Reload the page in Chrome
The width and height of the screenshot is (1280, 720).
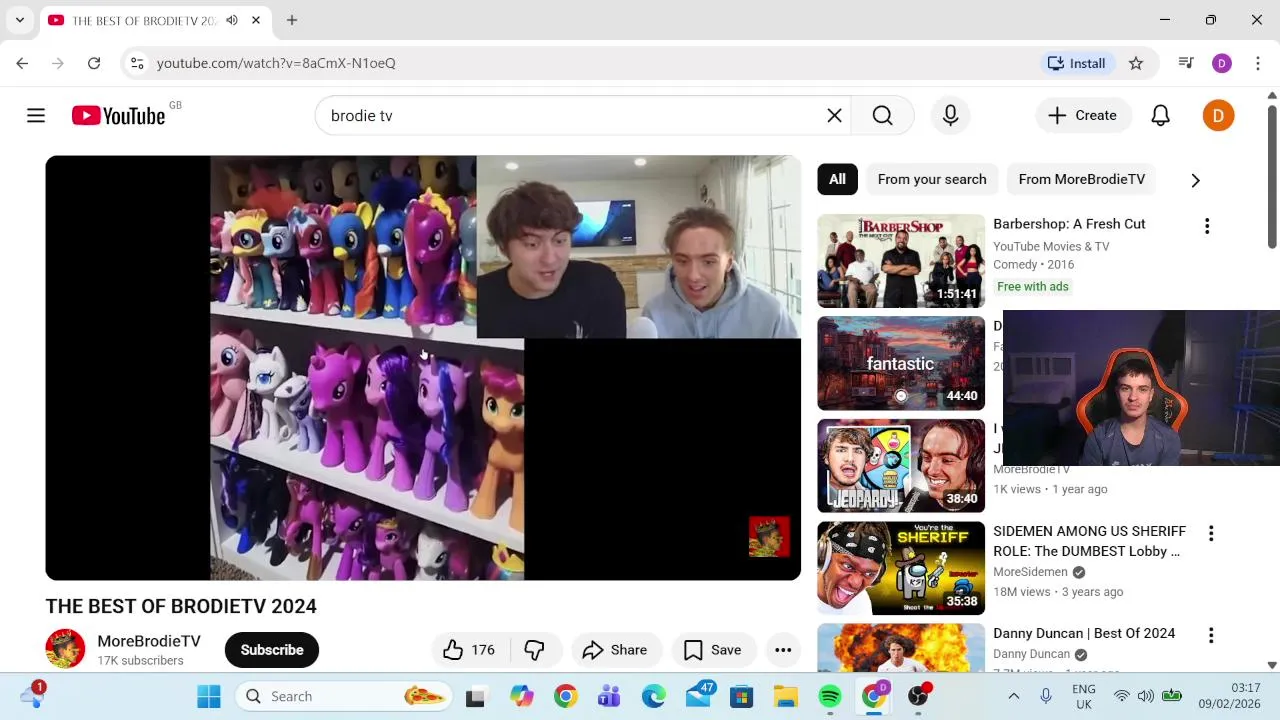click(94, 63)
